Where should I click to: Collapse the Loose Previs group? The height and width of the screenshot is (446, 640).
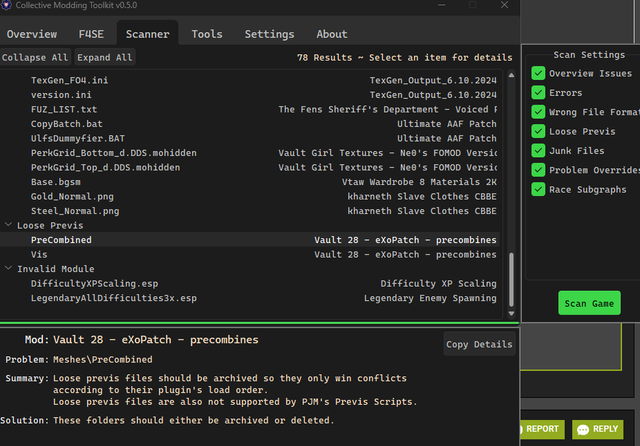point(8,225)
